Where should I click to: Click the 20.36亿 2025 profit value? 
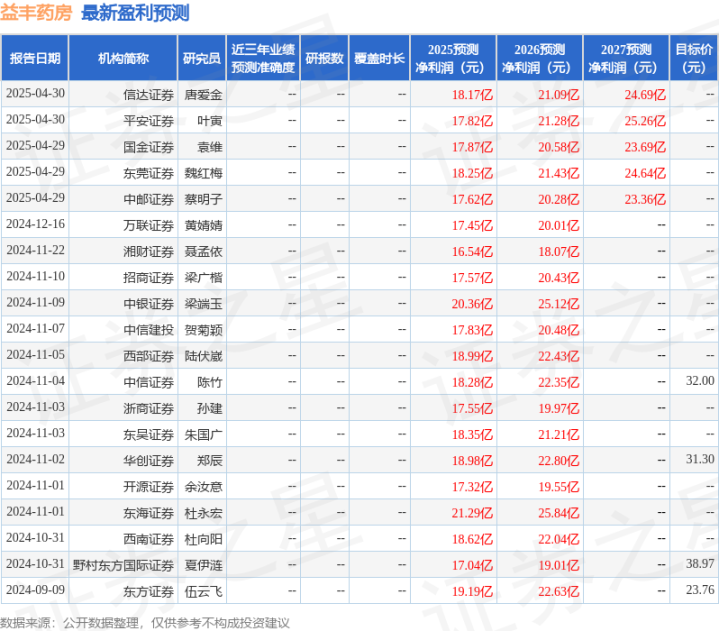pos(472,304)
